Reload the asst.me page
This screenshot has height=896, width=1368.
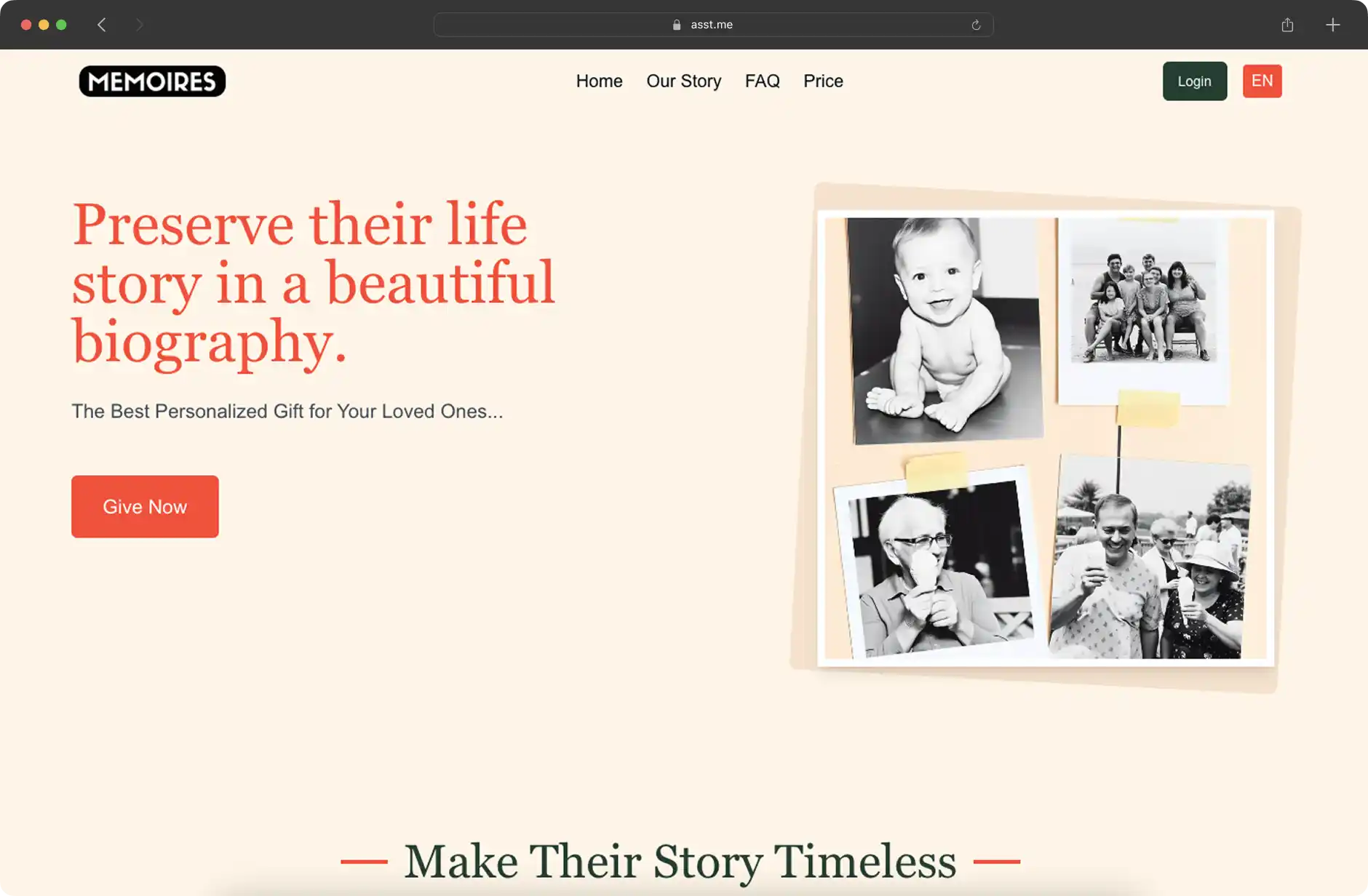tap(976, 24)
